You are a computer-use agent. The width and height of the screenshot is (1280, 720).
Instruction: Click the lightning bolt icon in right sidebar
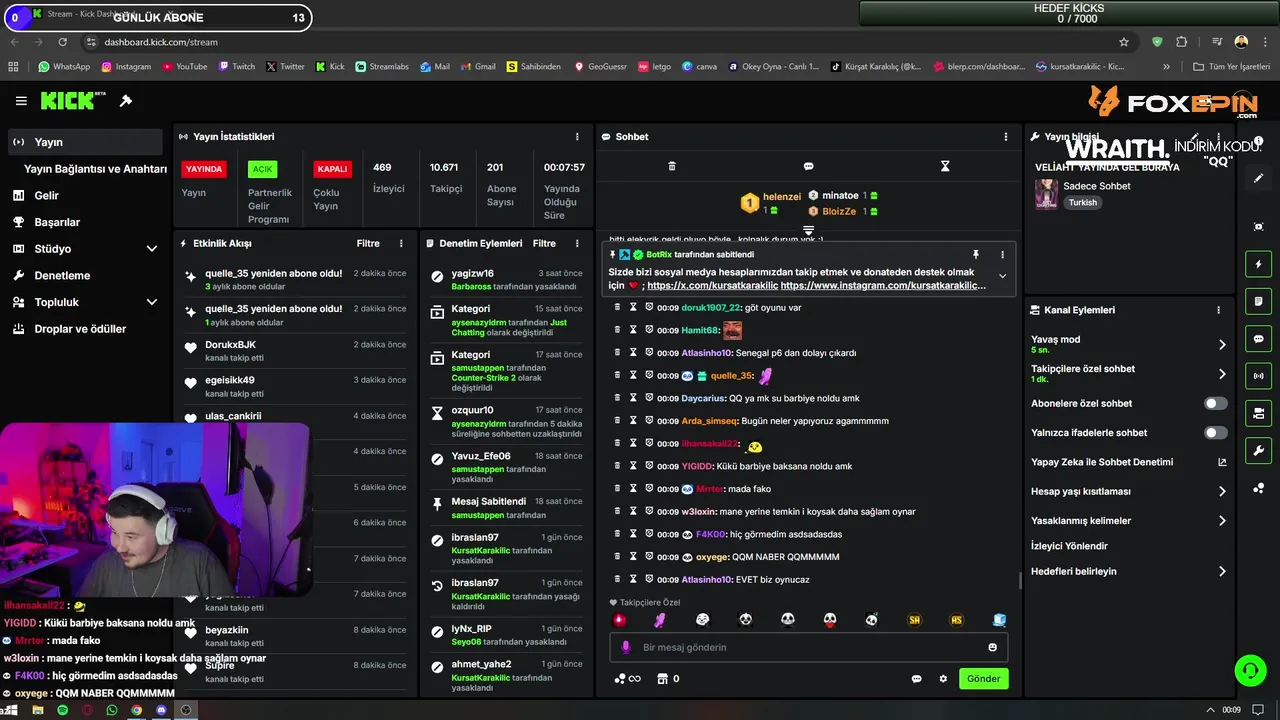(x=1259, y=264)
